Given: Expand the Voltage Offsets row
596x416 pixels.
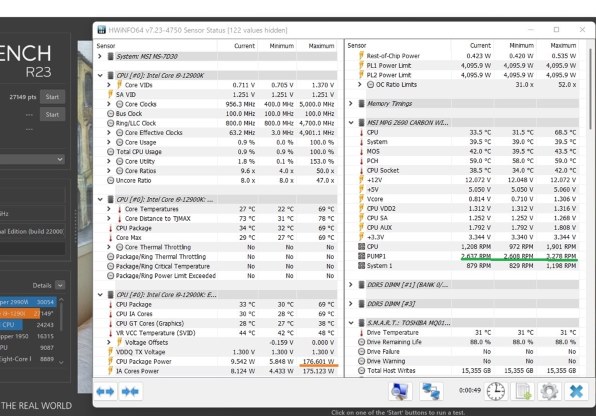Looking at the screenshot, I should (x=109, y=342).
